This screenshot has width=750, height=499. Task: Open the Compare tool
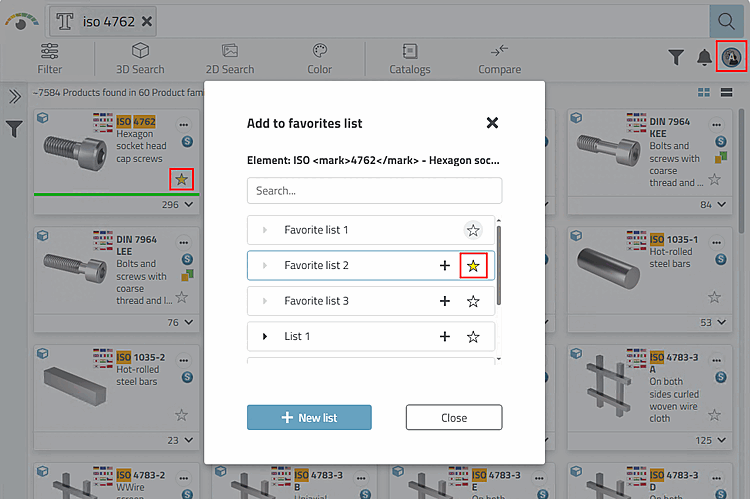pyautogui.click(x=499, y=58)
